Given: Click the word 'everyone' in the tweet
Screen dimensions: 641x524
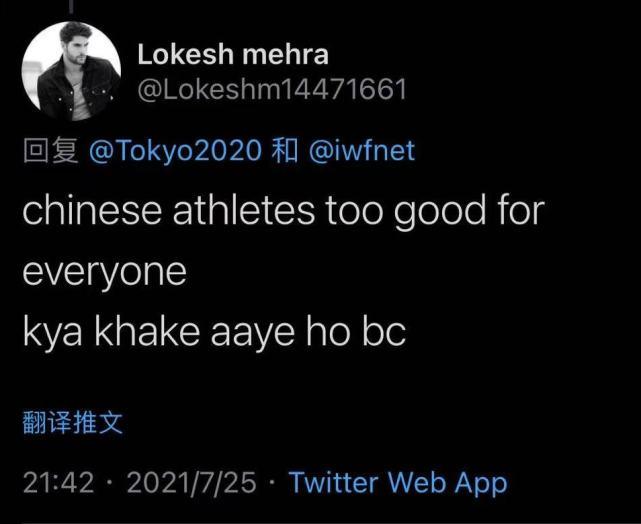Looking at the screenshot, I should [x=105, y=273].
